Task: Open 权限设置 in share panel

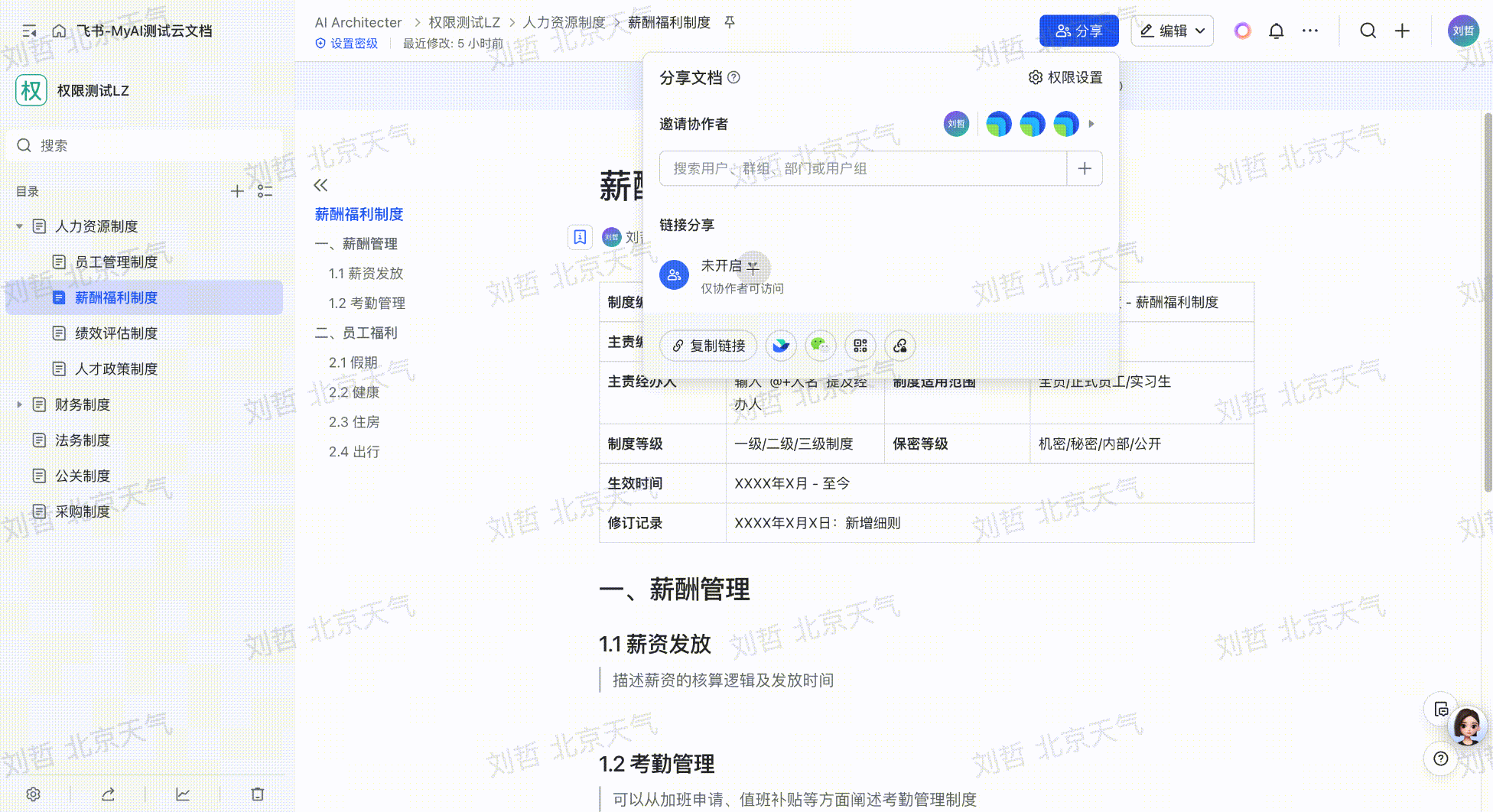Action: click(x=1065, y=77)
